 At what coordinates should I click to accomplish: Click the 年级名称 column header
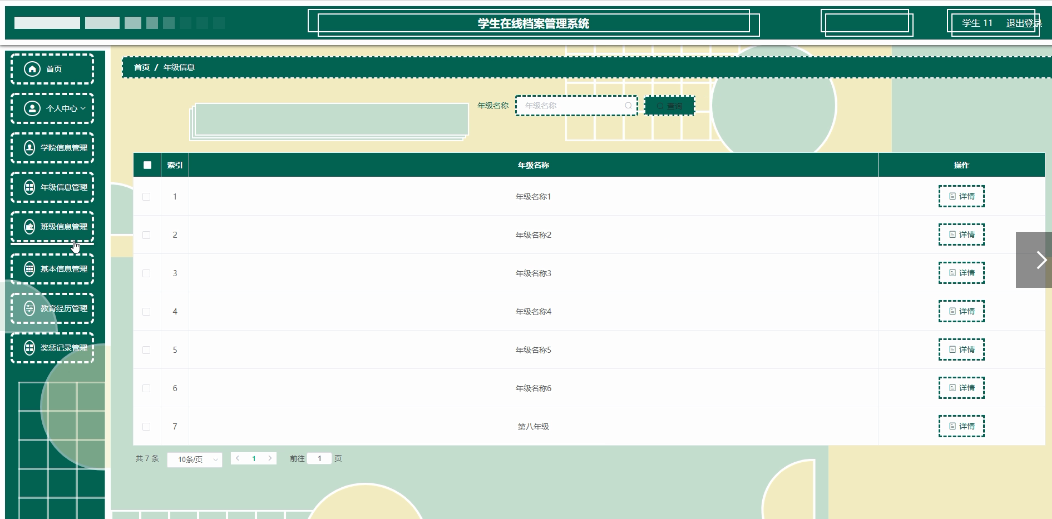[x=533, y=165]
